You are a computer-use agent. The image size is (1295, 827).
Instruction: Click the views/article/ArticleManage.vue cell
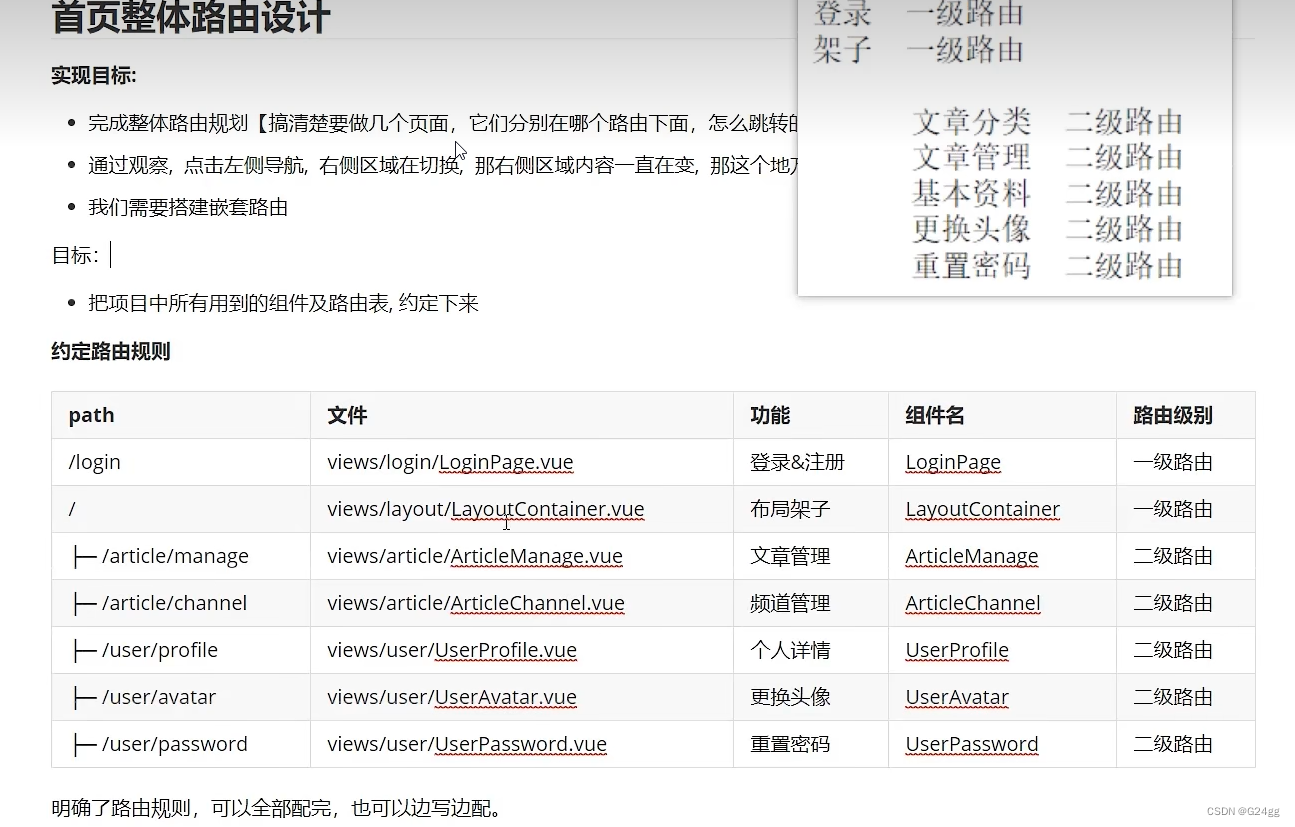[522, 556]
